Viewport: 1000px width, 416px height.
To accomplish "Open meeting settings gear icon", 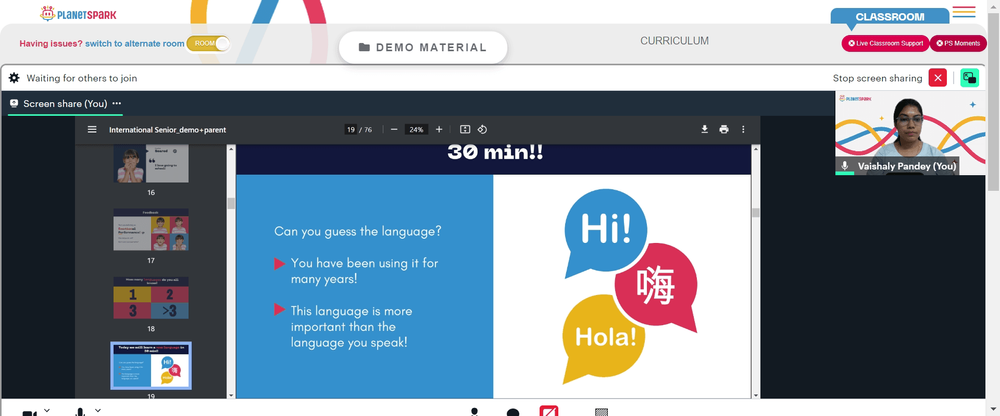I will coord(14,78).
